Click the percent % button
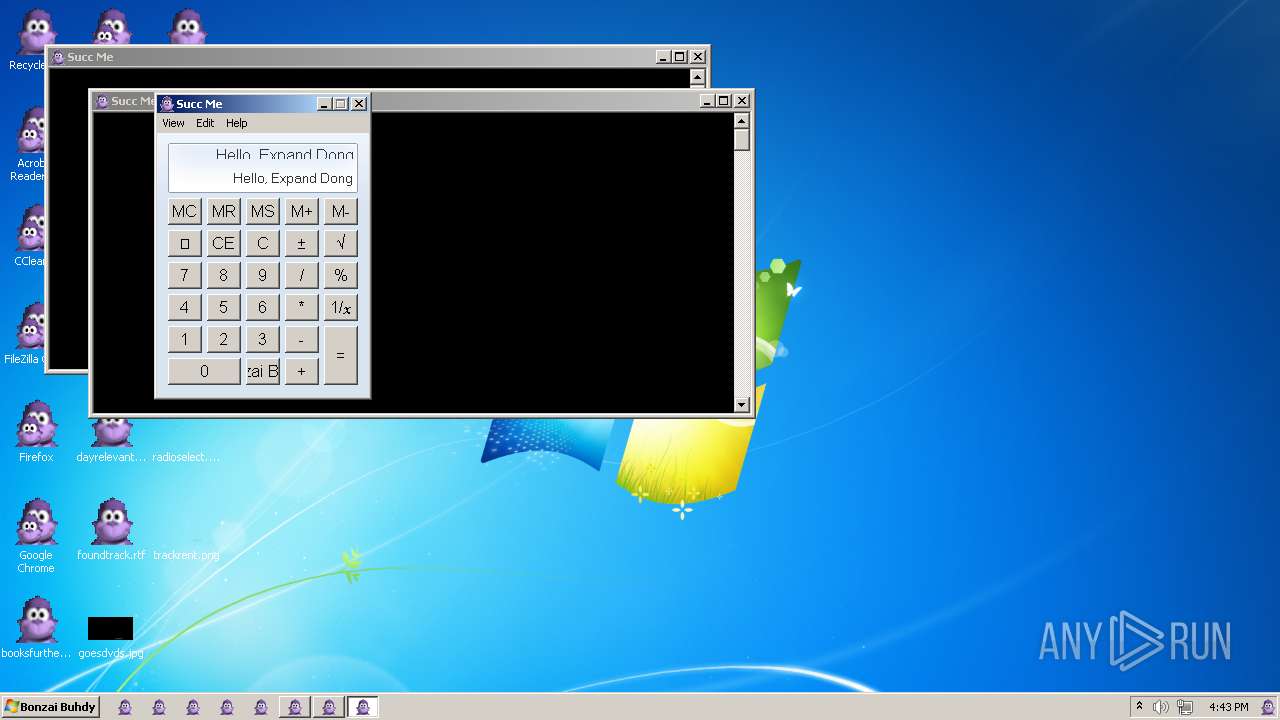Screen dimensions: 1280x720 click(x=340, y=275)
